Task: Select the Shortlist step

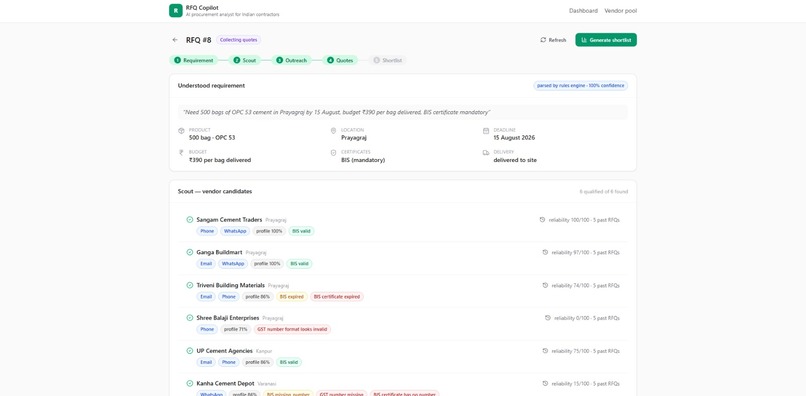Action: pos(388,60)
